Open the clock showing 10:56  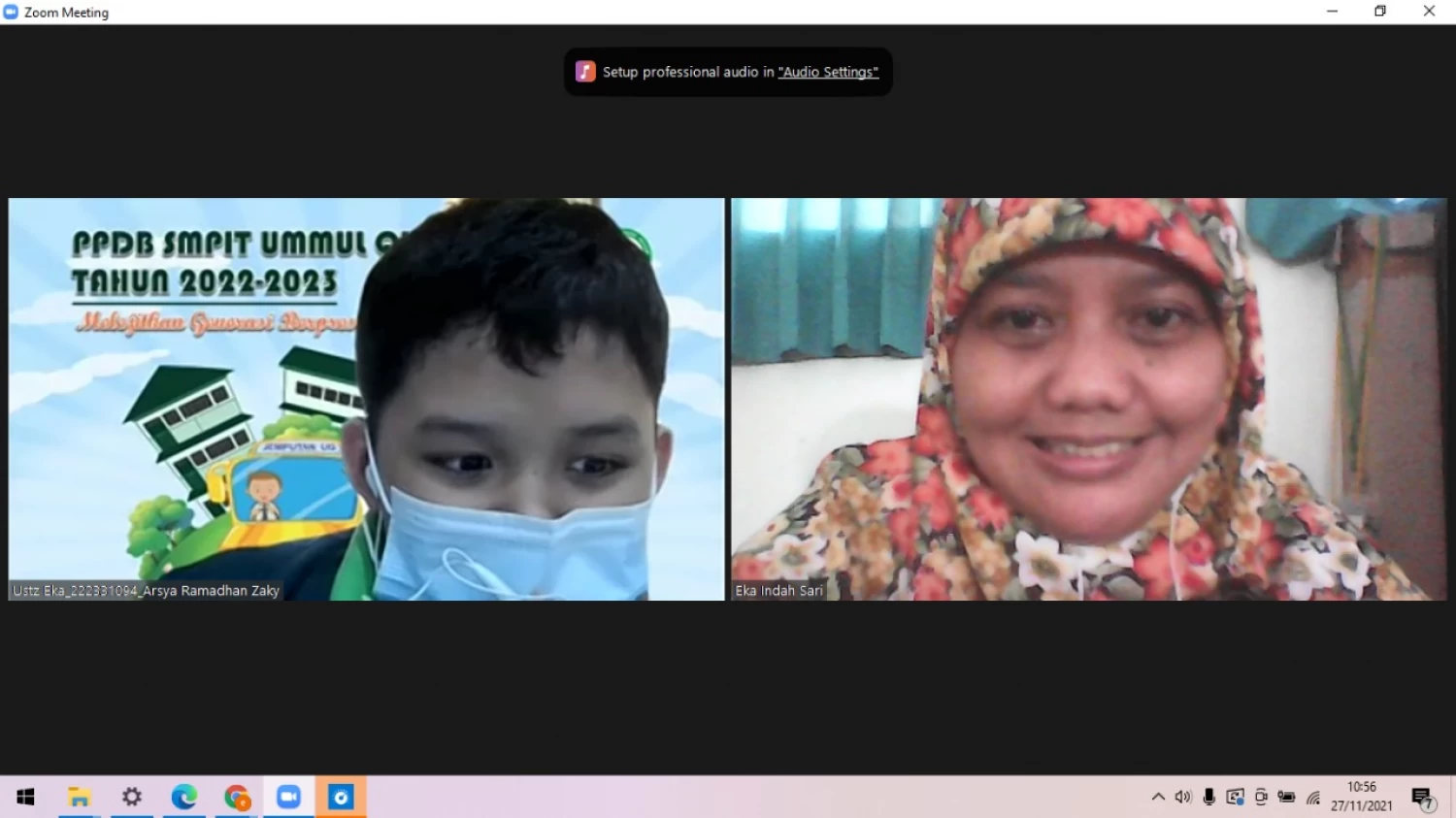(x=1361, y=797)
